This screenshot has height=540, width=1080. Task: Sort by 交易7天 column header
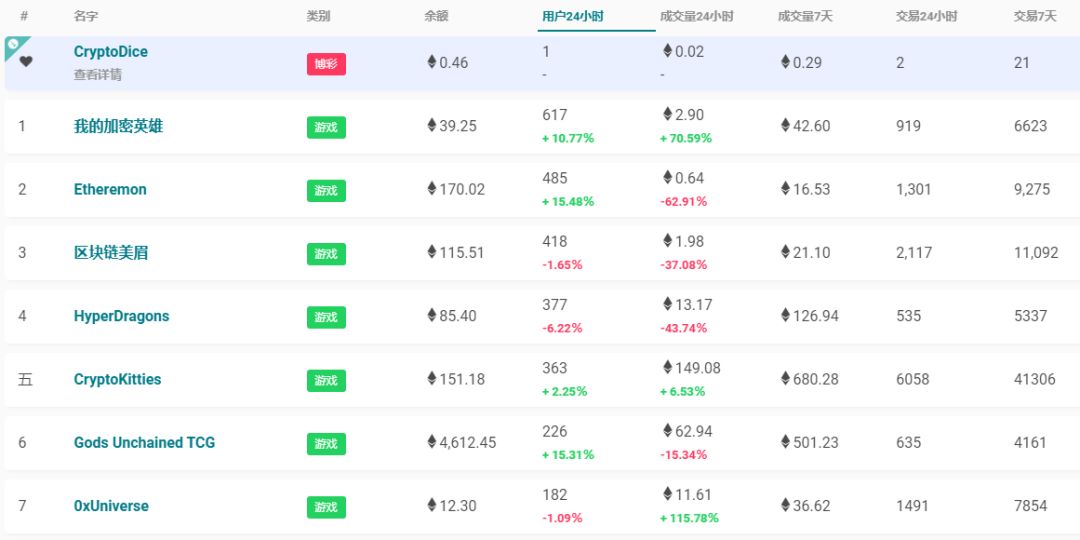pos(1035,16)
